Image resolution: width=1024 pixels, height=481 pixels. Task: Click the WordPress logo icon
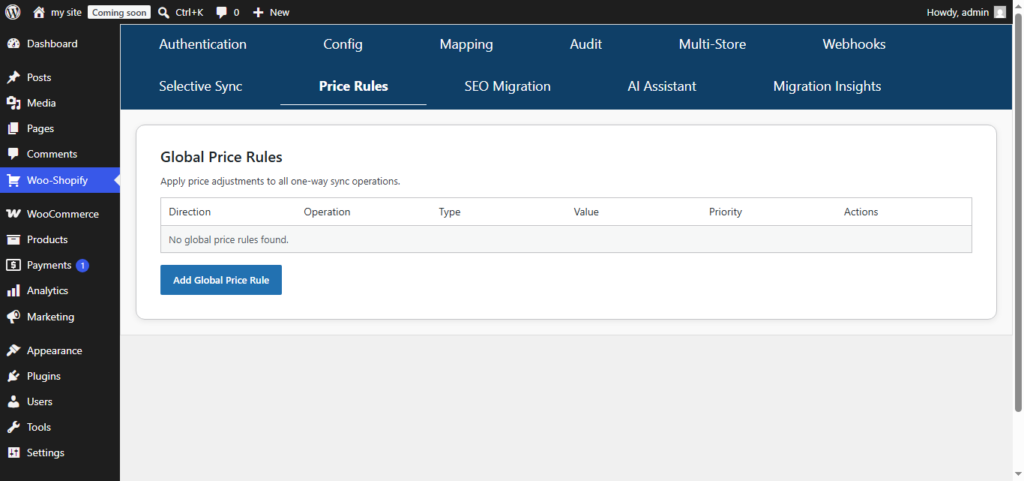tap(13, 12)
